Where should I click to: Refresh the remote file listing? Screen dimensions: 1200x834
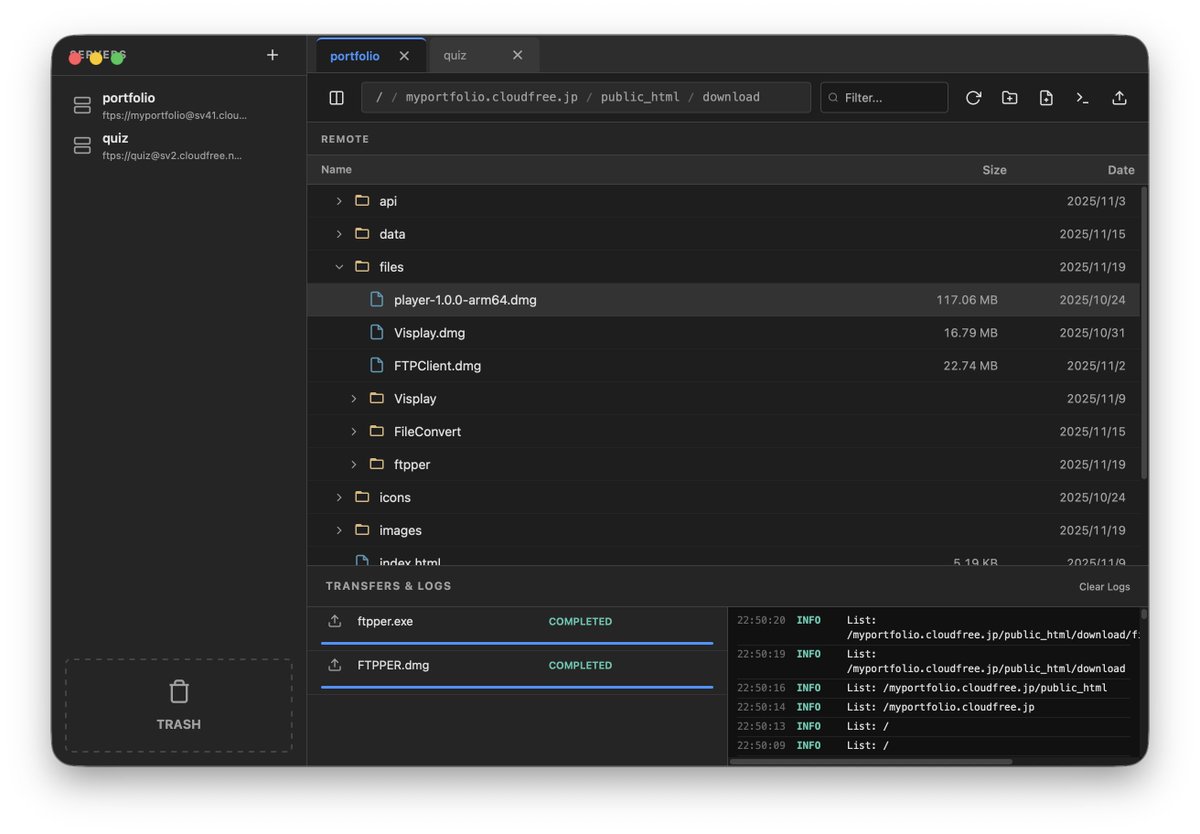tap(973, 97)
